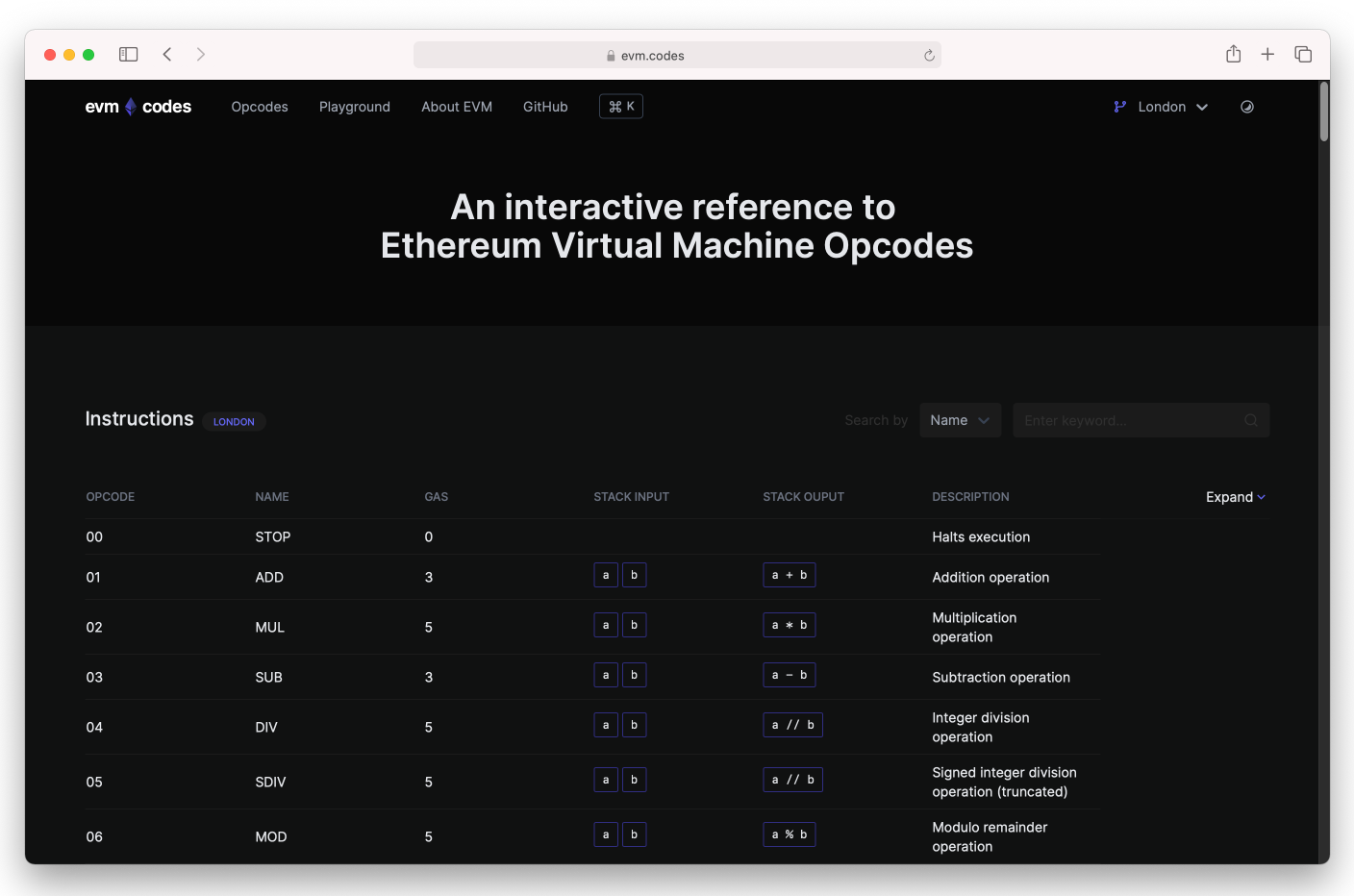The width and height of the screenshot is (1354, 896).
Task: Click the DESCRIPTION column header
Action: pyautogui.click(x=970, y=497)
